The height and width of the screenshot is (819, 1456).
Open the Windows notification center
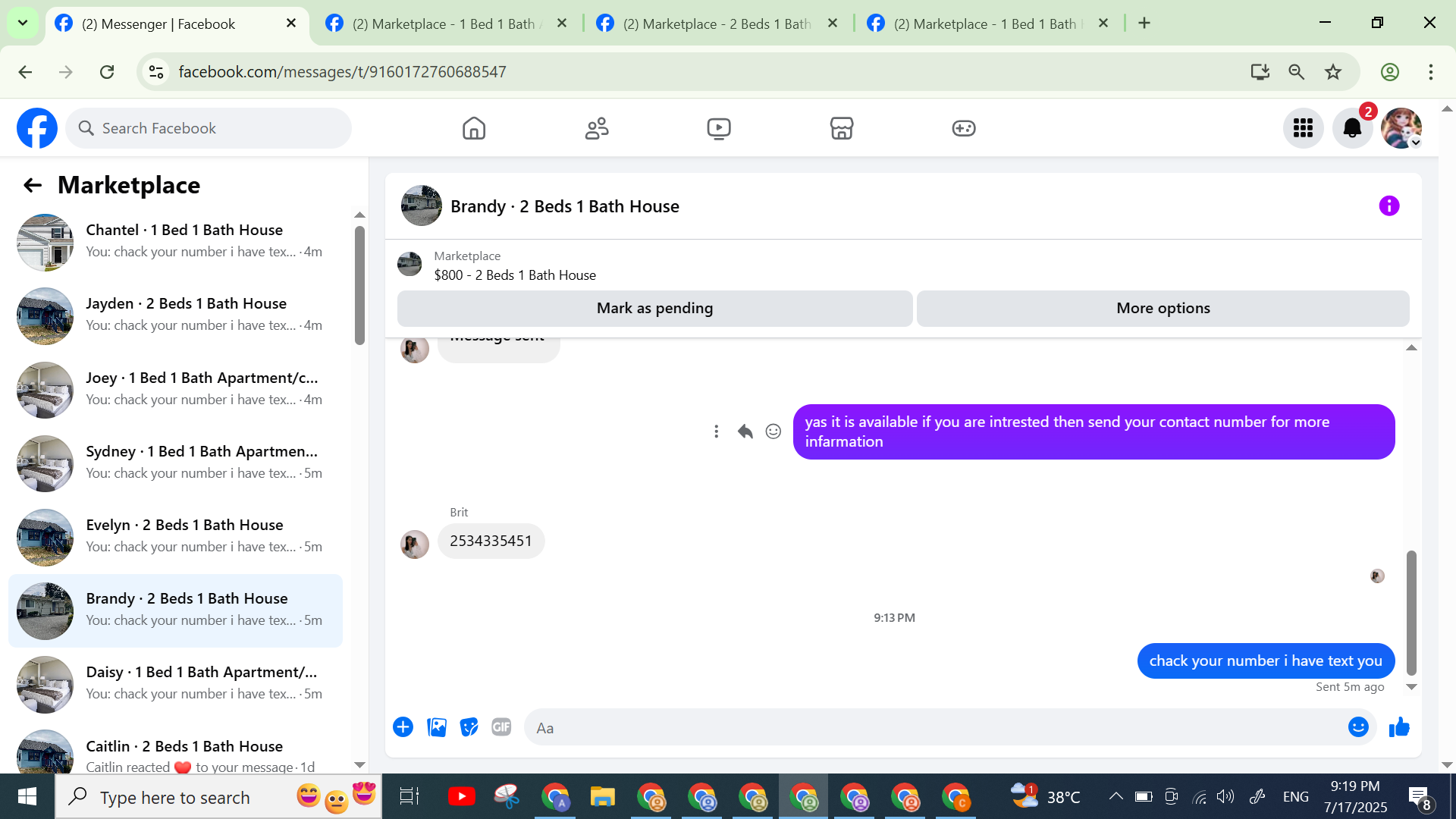pos(1420,798)
